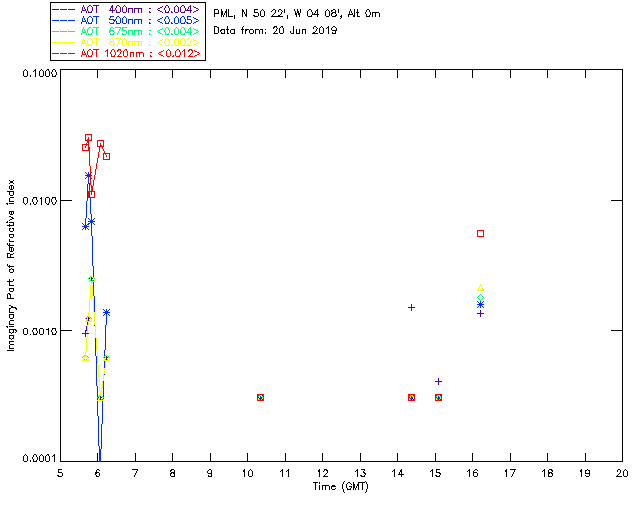
Task: Click the x-axis tick label 11
Action: (285, 473)
